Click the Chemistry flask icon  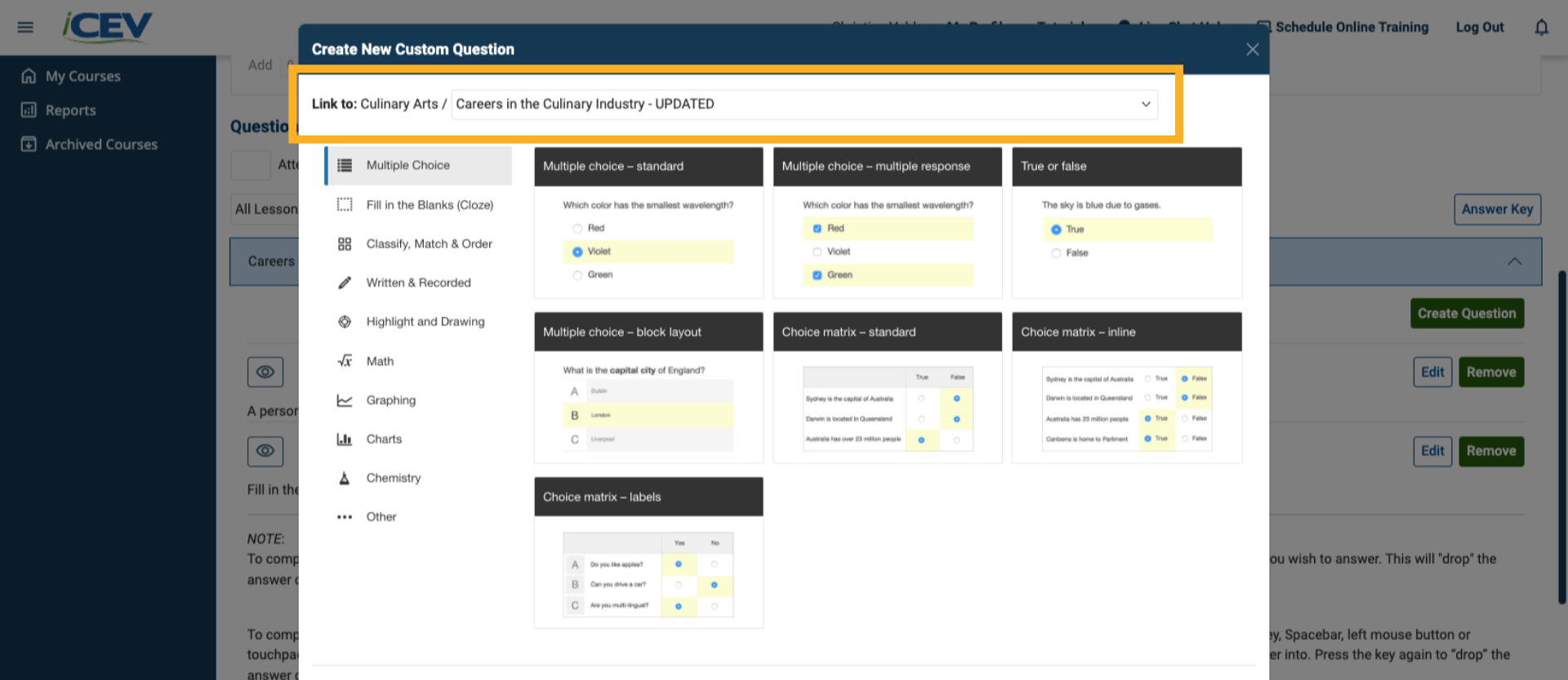[x=345, y=478]
